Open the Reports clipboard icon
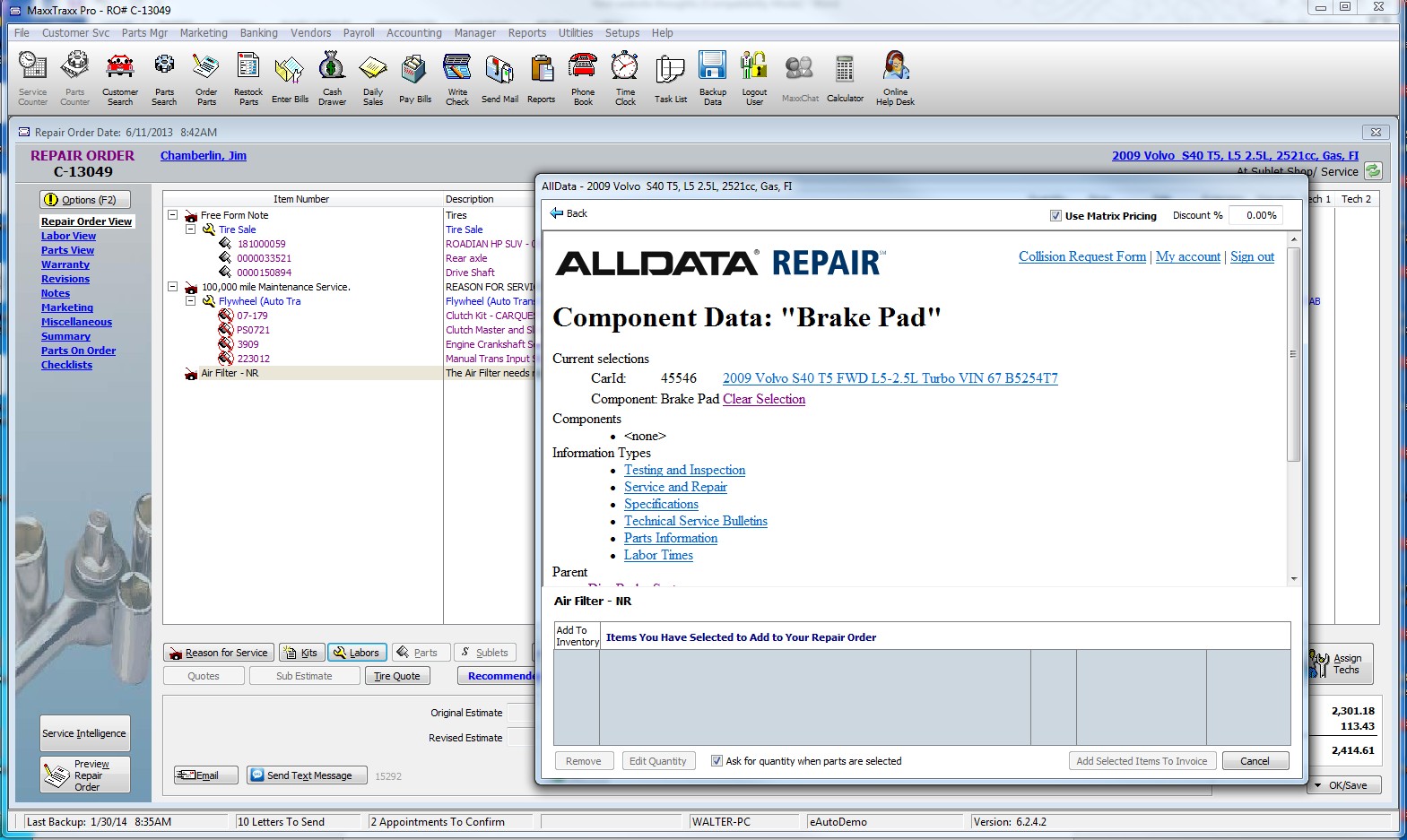This screenshot has height=840, width=1407. (541, 79)
